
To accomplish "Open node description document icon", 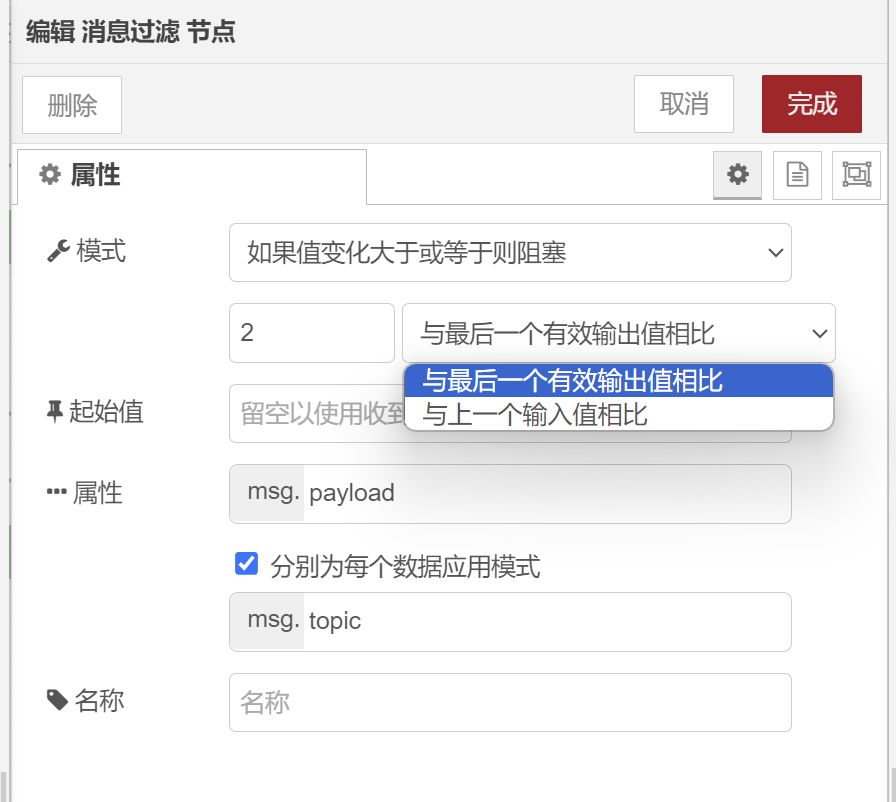I will 797,175.
